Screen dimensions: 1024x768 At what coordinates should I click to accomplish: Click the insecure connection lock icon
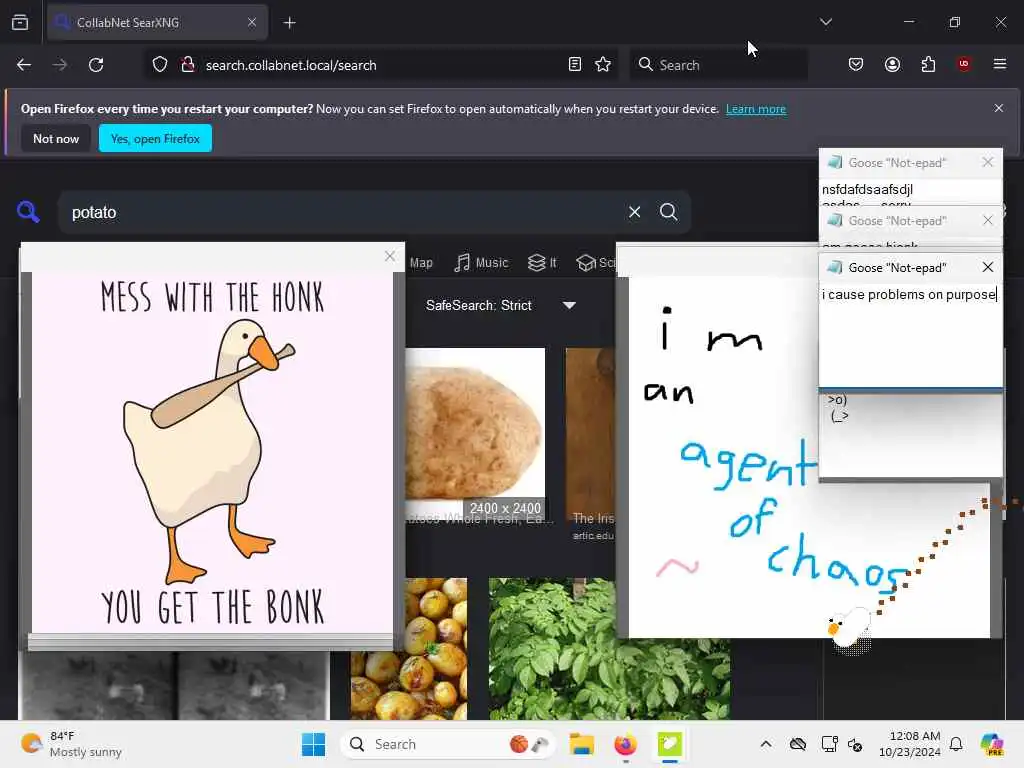coord(188,65)
